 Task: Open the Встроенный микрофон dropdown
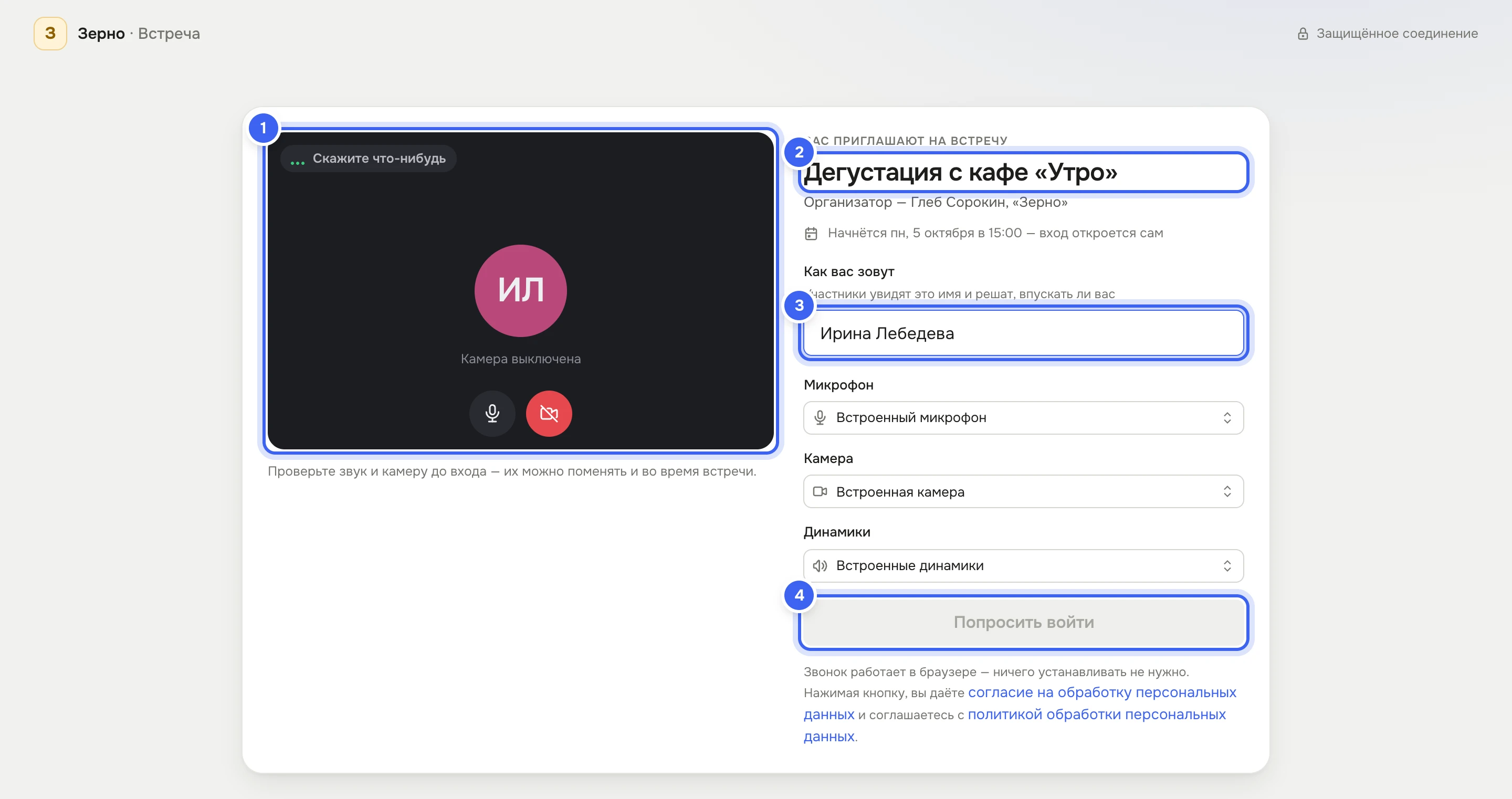pos(1023,418)
